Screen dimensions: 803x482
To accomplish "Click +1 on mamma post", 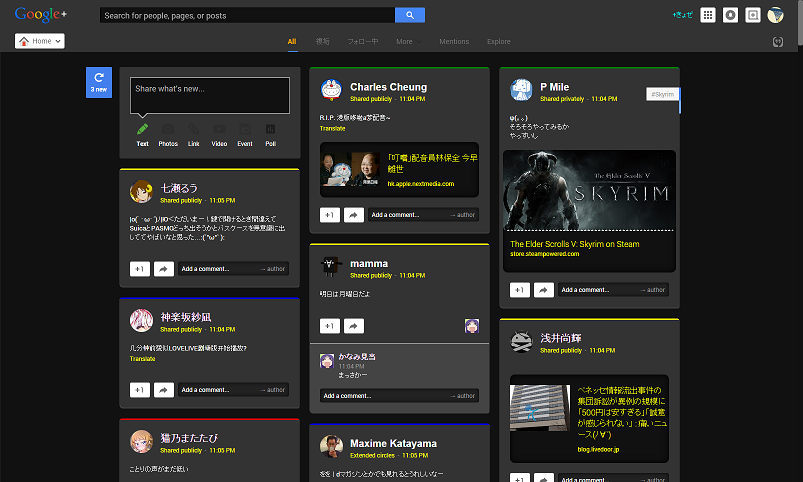I will coord(330,326).
